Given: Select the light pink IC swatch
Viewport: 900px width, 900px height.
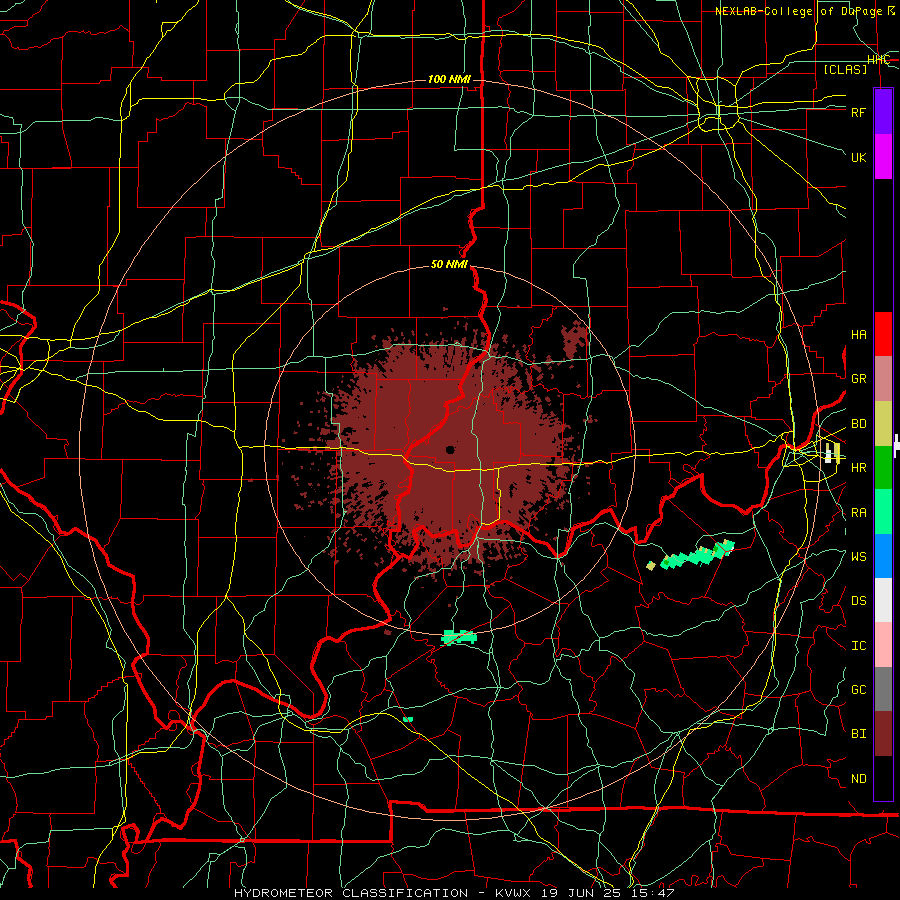Looking at the screenshot, I should coord(883,645).
